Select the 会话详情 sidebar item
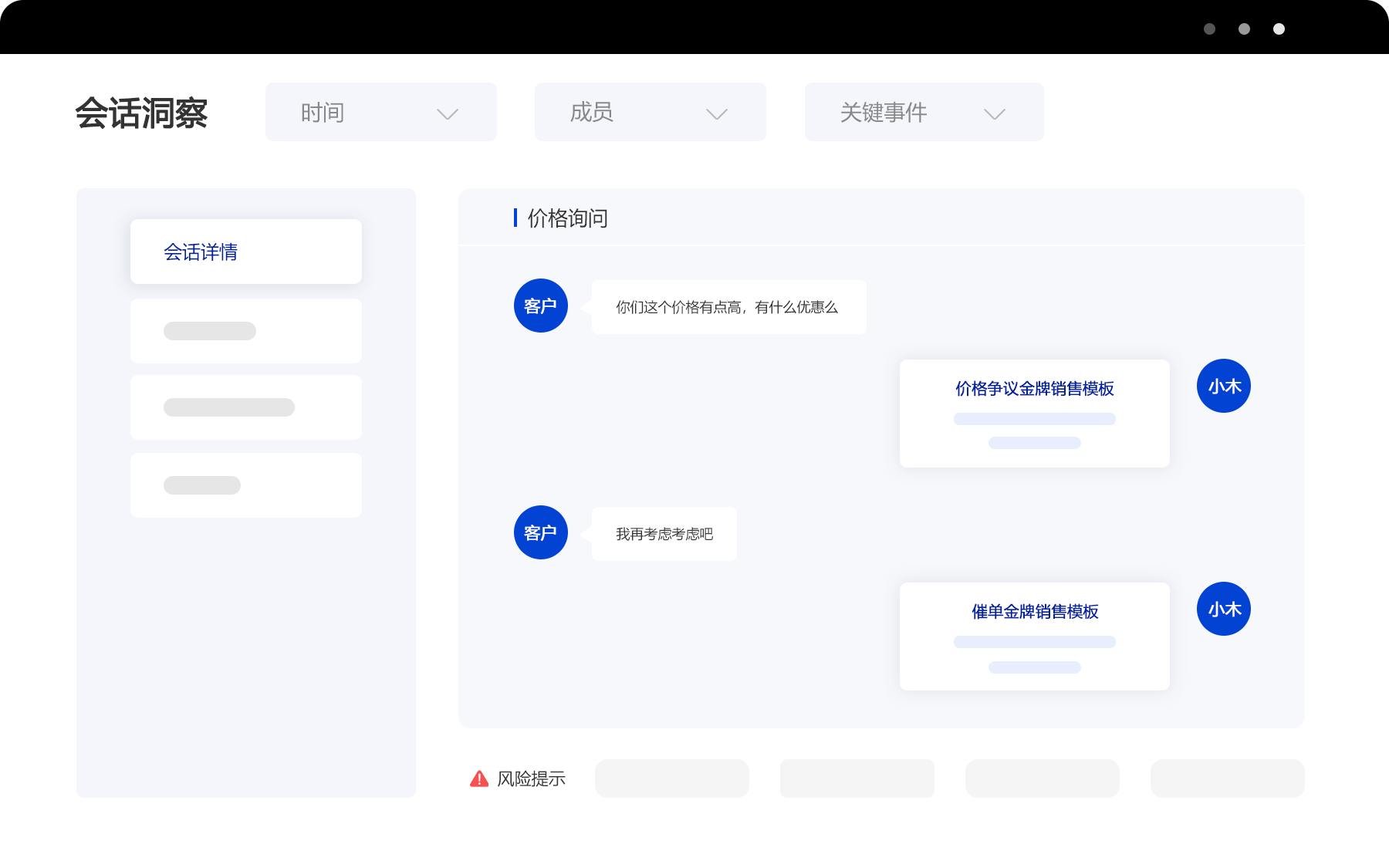Image resolution: width=1389 pixels, height=868 pixels. click(246, 252)
